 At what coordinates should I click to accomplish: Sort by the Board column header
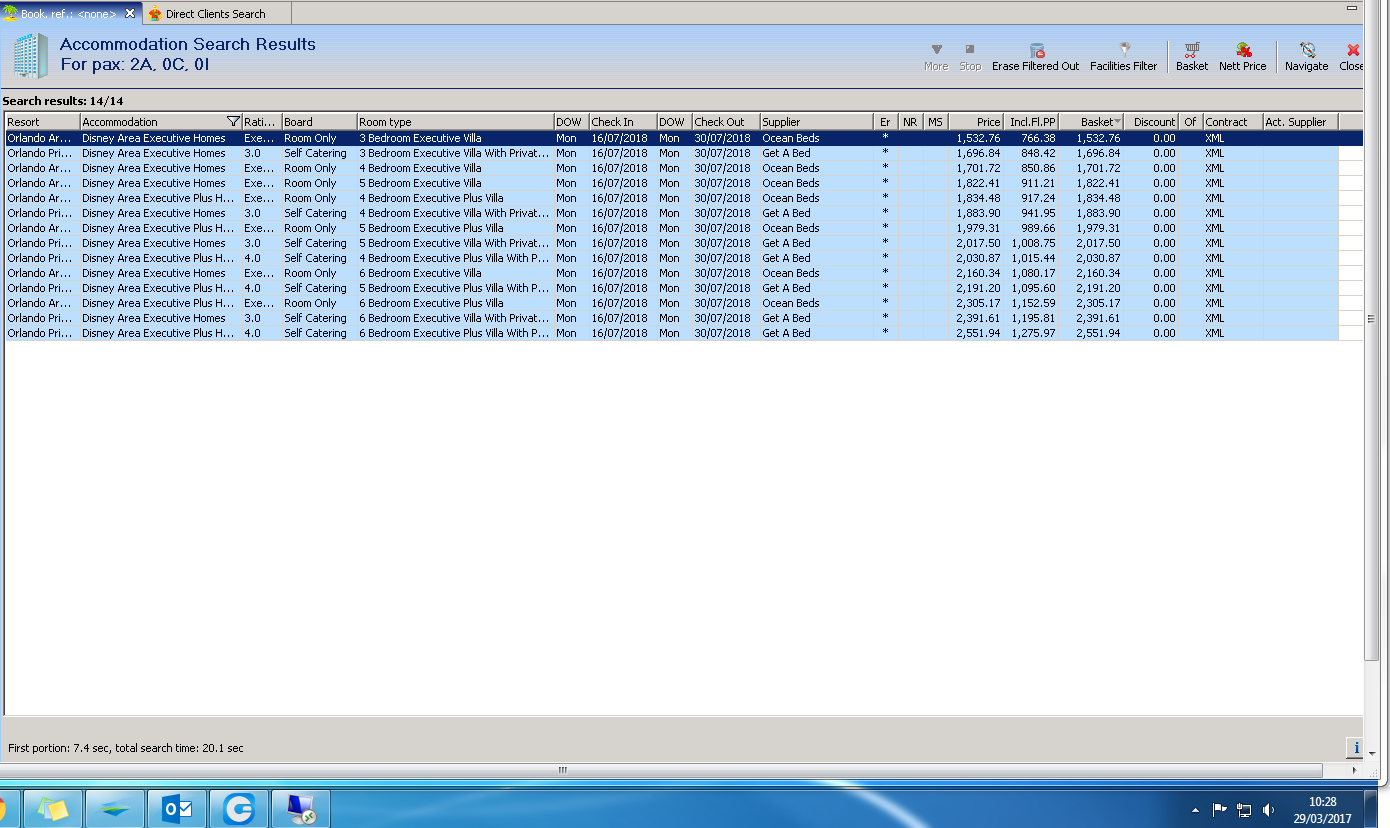319,122
